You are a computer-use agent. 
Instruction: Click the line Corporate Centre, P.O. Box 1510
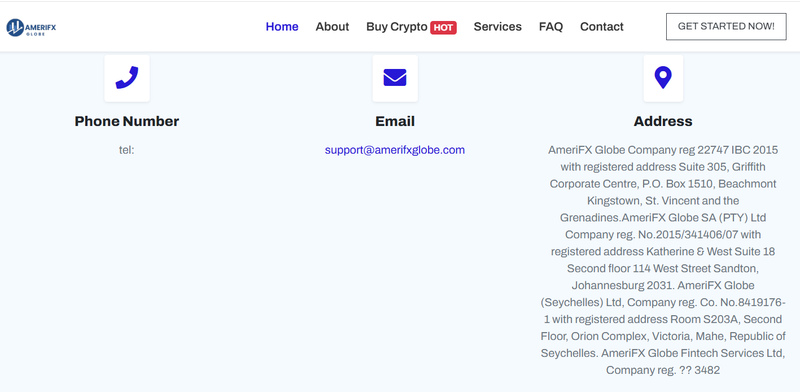tap(663, 184)
